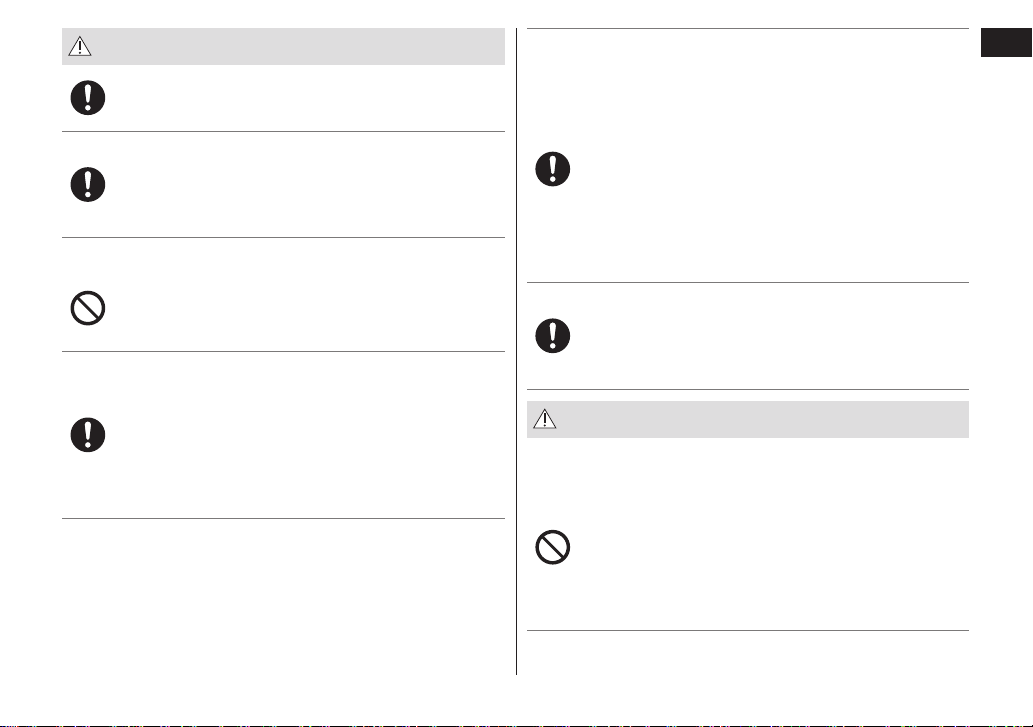Click the upper mandatory exclamation icon in right column
The width and height of the screenshot is (1033, 727).
pyautogui.click(x=553, y=169)
